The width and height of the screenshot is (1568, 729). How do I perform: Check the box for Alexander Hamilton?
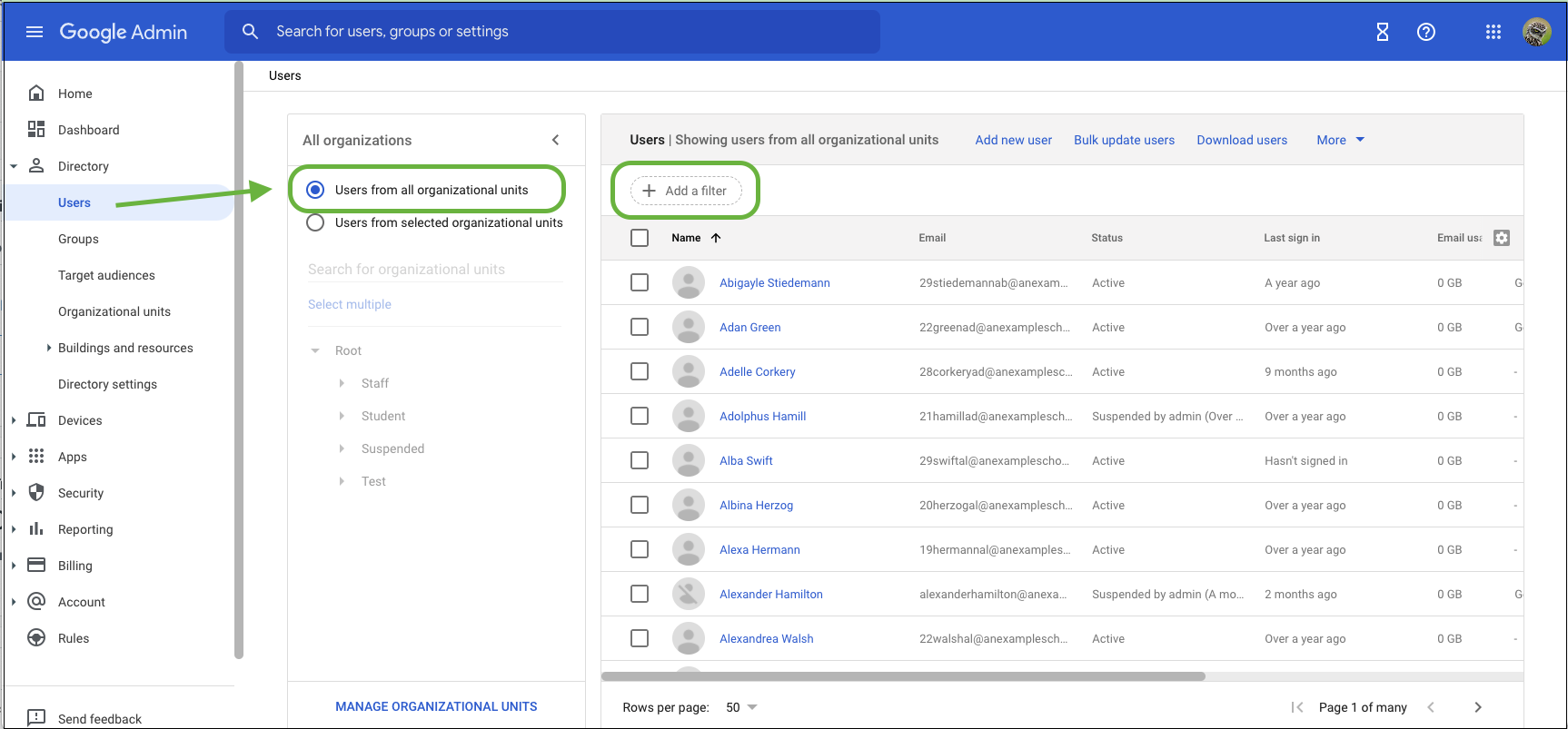click(640, 594)
